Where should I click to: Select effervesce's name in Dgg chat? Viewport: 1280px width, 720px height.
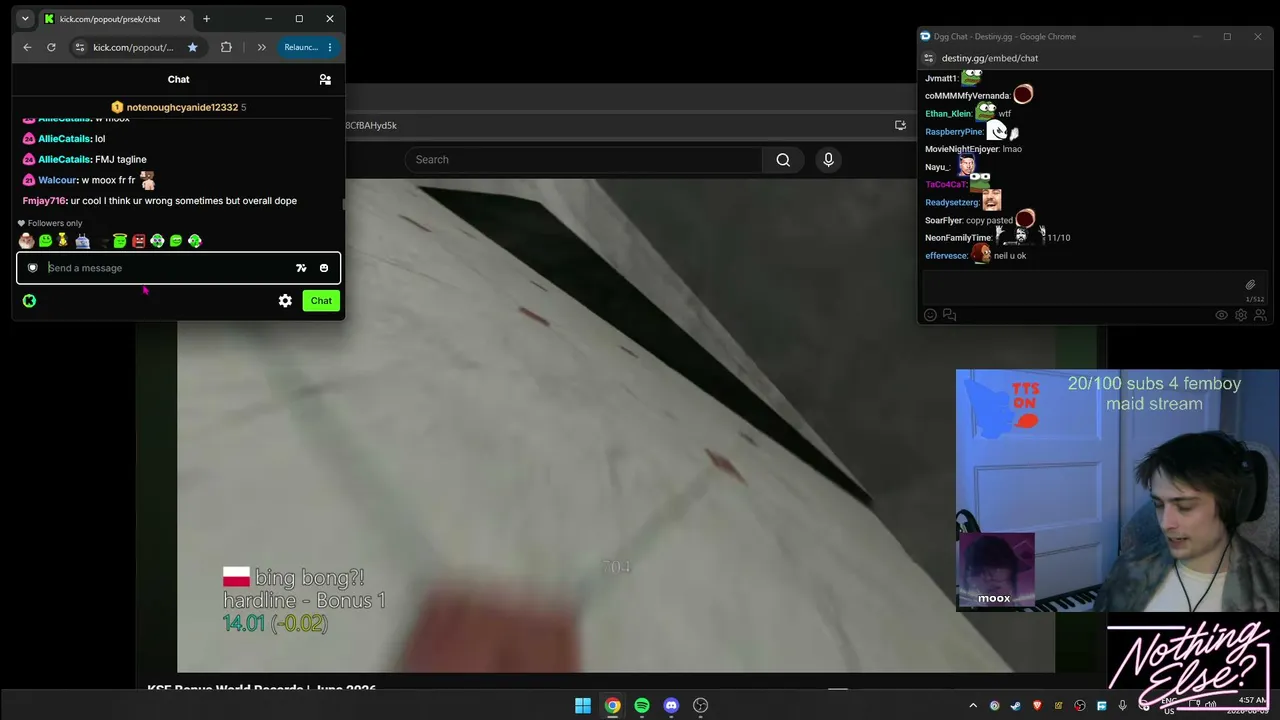click(946, 256)
